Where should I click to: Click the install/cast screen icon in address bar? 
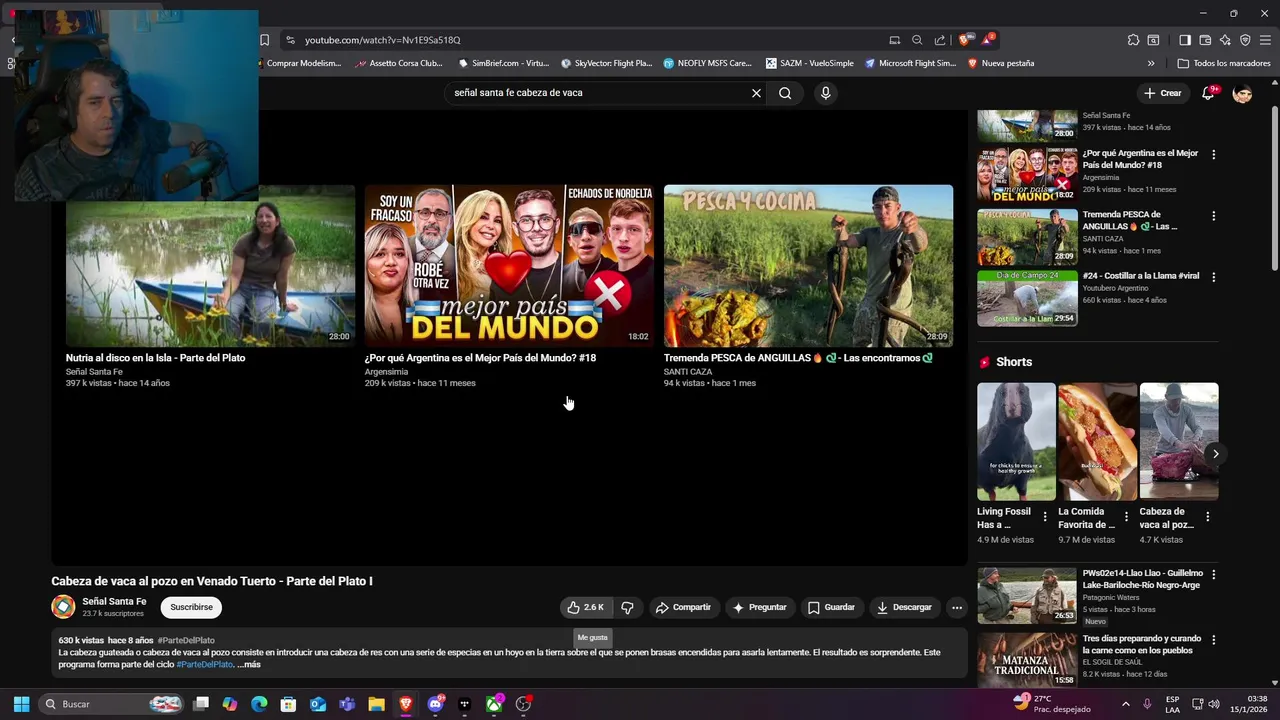[895, 40]
